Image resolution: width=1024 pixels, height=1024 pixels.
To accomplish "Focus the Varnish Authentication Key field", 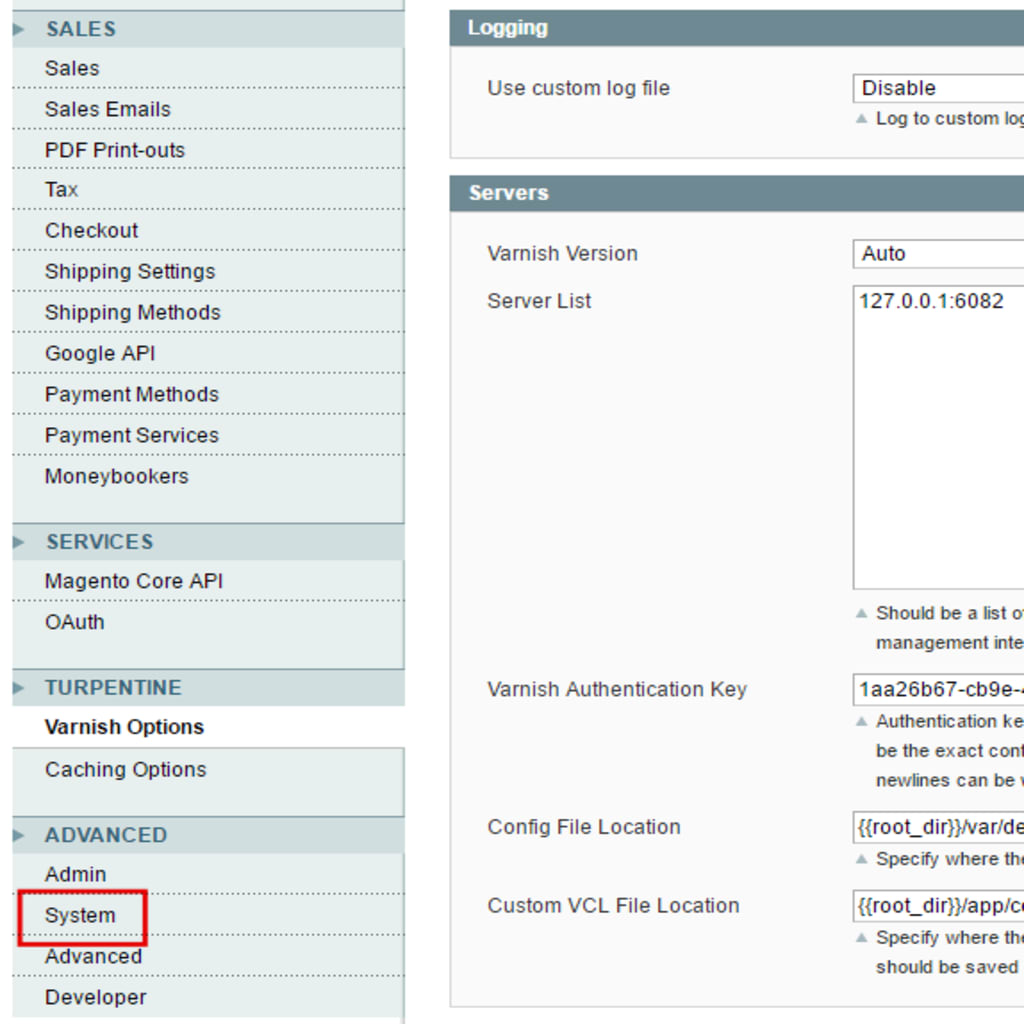I will coord(938,690).
